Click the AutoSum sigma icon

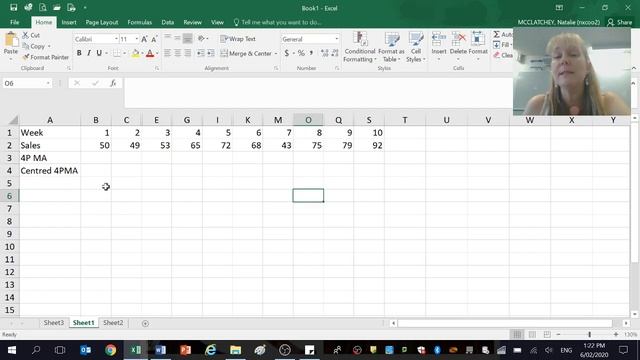[x=496, y=34]
